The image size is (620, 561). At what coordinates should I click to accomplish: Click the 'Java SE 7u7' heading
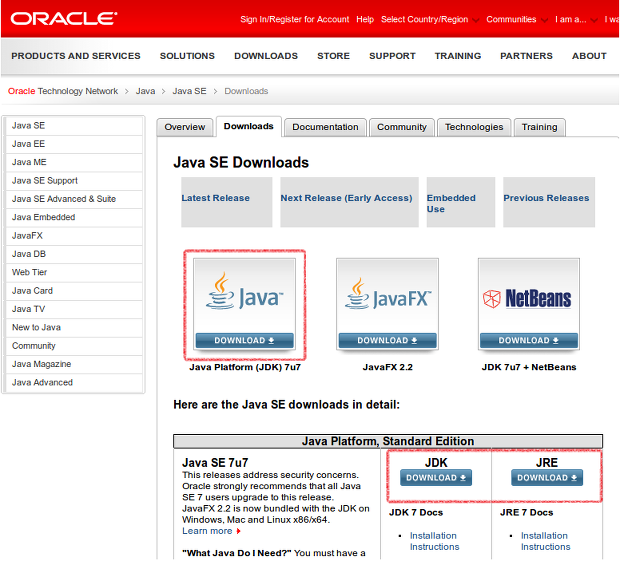click(215, 463)
